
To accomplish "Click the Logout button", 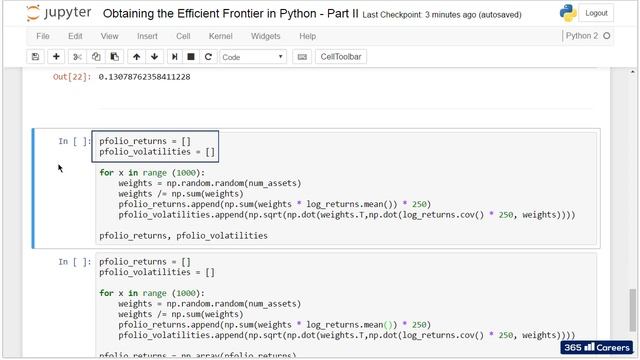I will click(x=596, y=13).
